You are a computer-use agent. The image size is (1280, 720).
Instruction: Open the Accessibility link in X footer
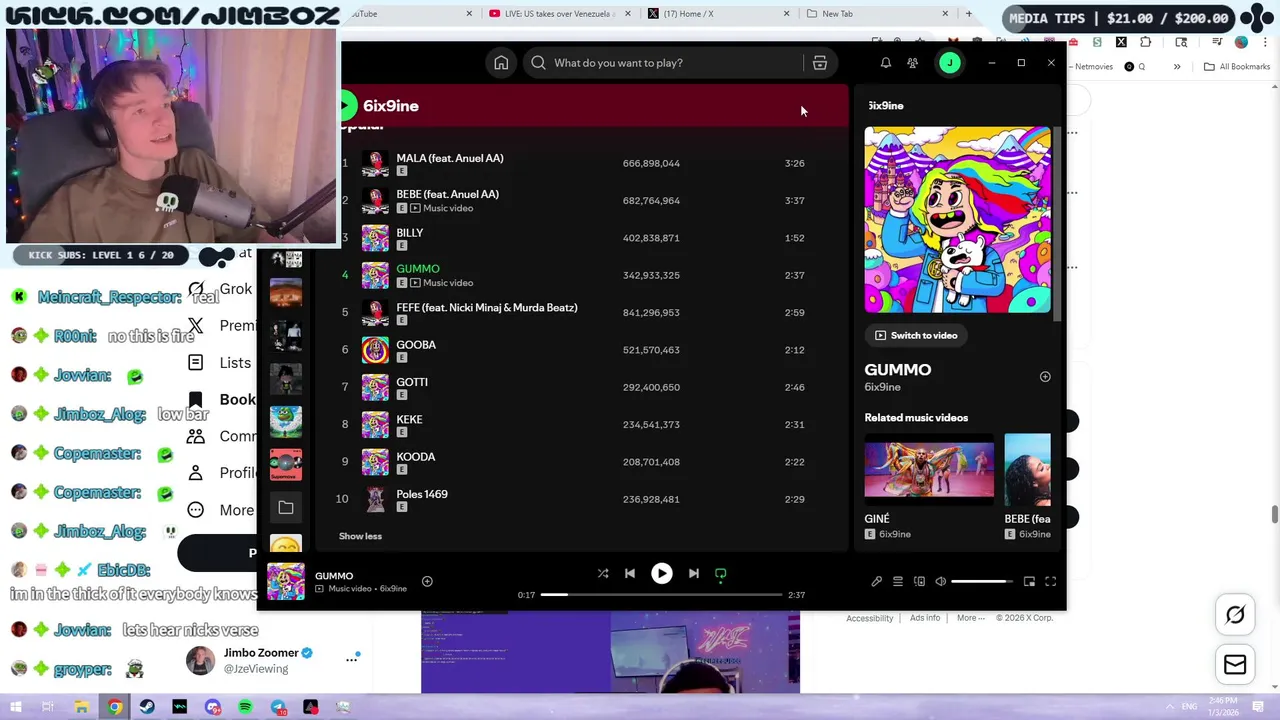click(x=869, y=618)
